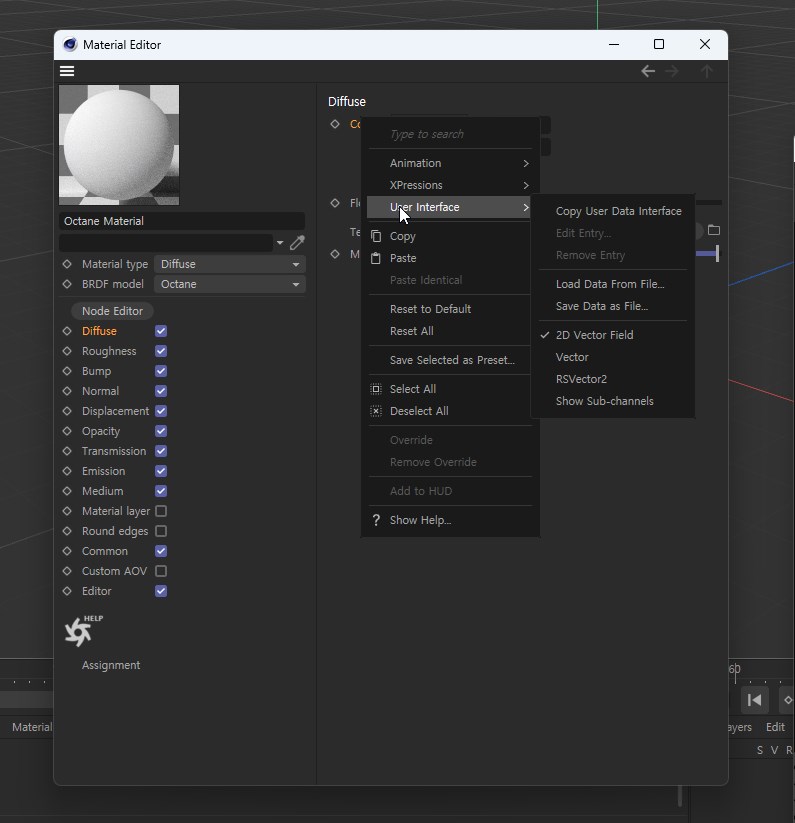Image resolution: width=795 pixels, height=823 pixels.
Task: Click keyframe diamond beside Opacity
Action: pyautogui.click(x=67, y=431)
